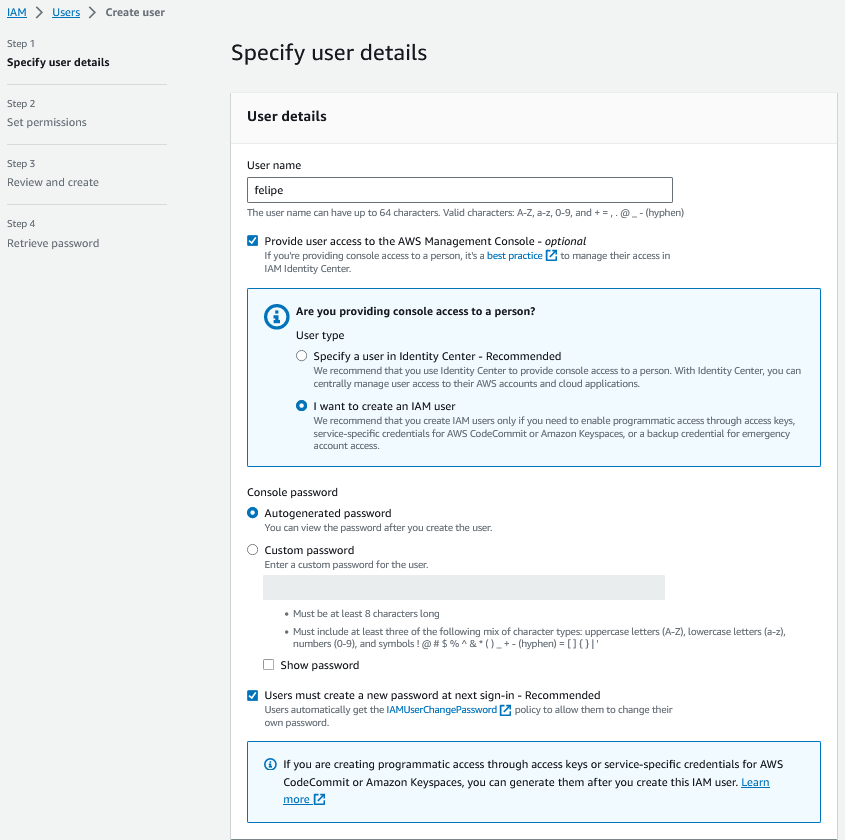Click the User name input field
Image resolution: width=845 pixels, height=840 pixels.
point(459,190)
